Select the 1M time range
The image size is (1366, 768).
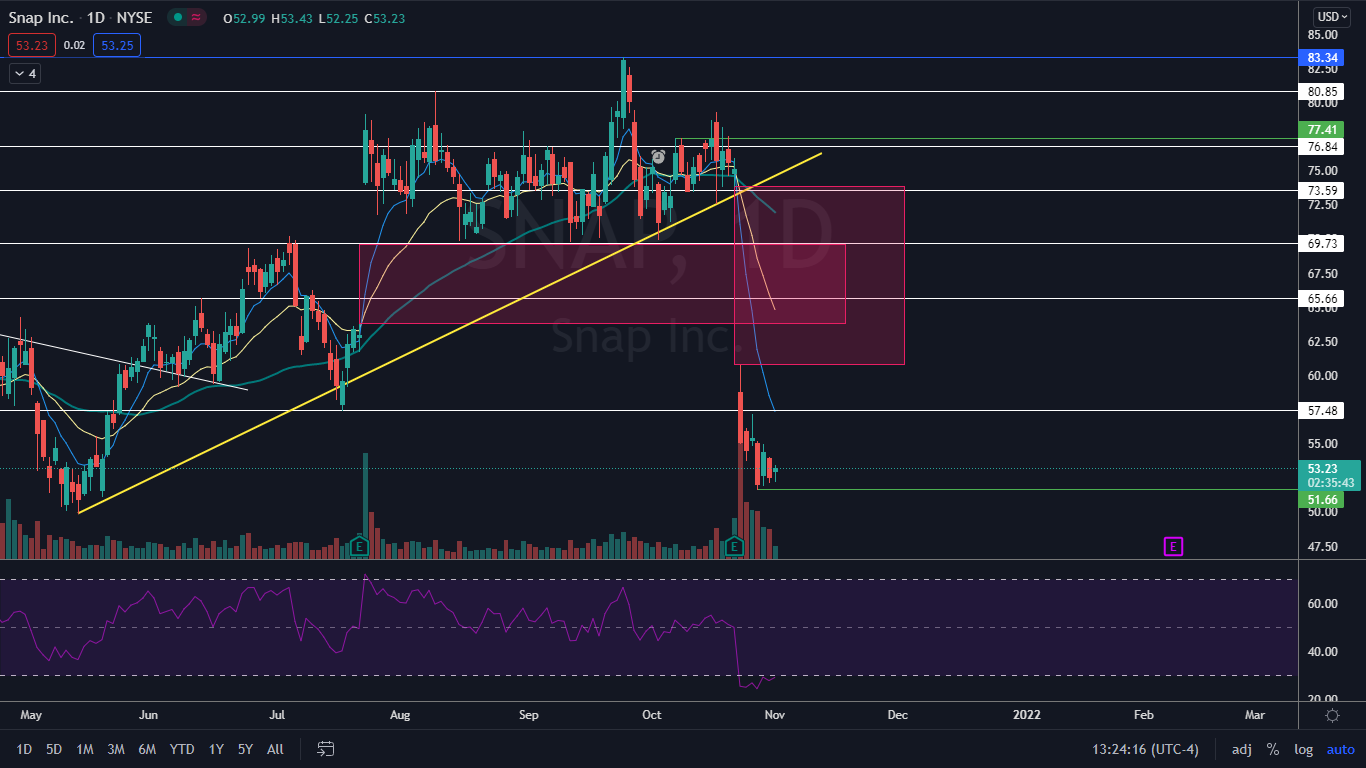coord(85,749)
